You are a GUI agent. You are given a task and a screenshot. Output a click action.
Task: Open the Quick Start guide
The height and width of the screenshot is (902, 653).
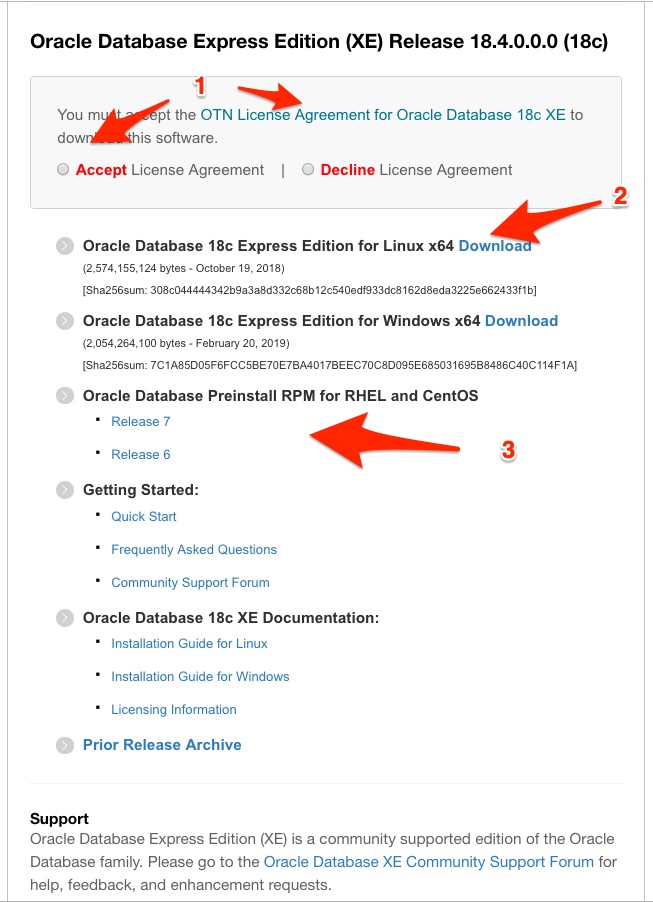[x=144, y=516]
